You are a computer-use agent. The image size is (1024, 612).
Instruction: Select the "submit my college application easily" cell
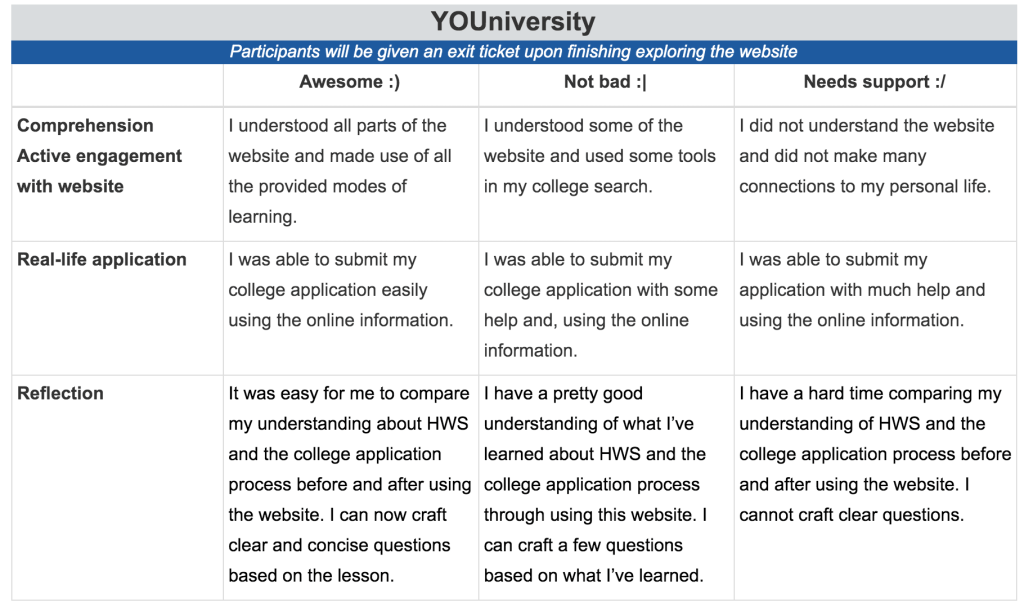(340, 290)
